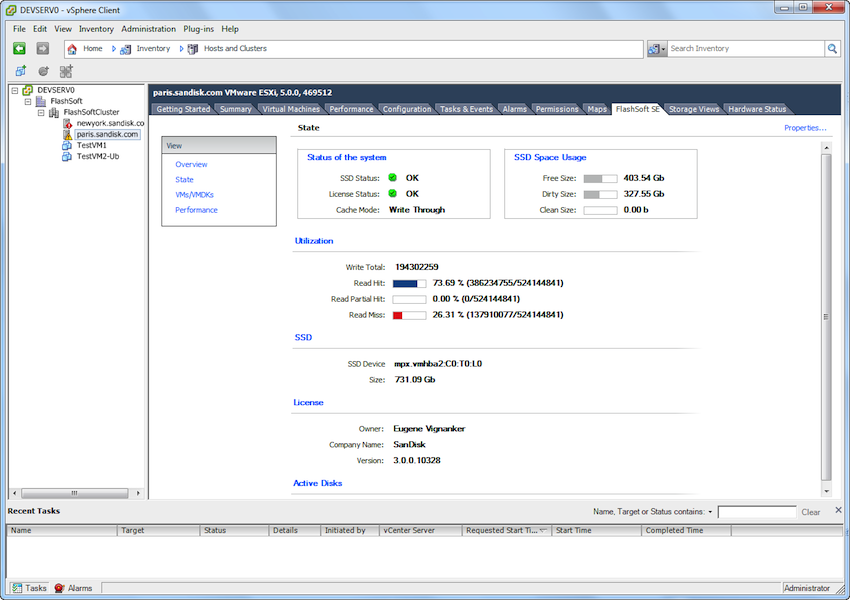Switch to the Tasks & Events tab

click(x=466, y=109)
